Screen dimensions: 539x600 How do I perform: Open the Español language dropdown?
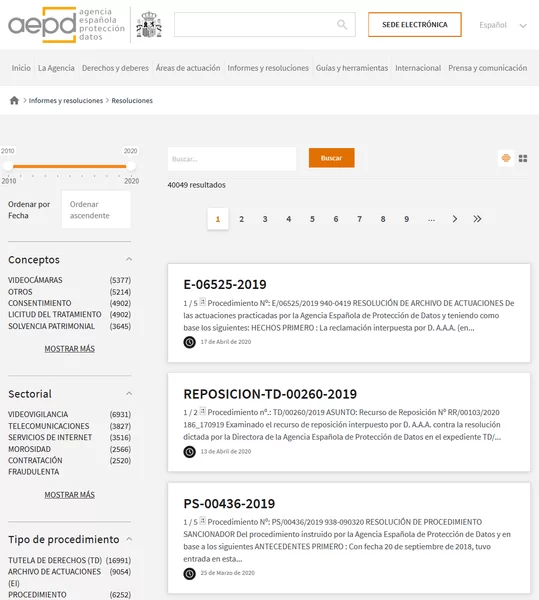tap(503, 25)
